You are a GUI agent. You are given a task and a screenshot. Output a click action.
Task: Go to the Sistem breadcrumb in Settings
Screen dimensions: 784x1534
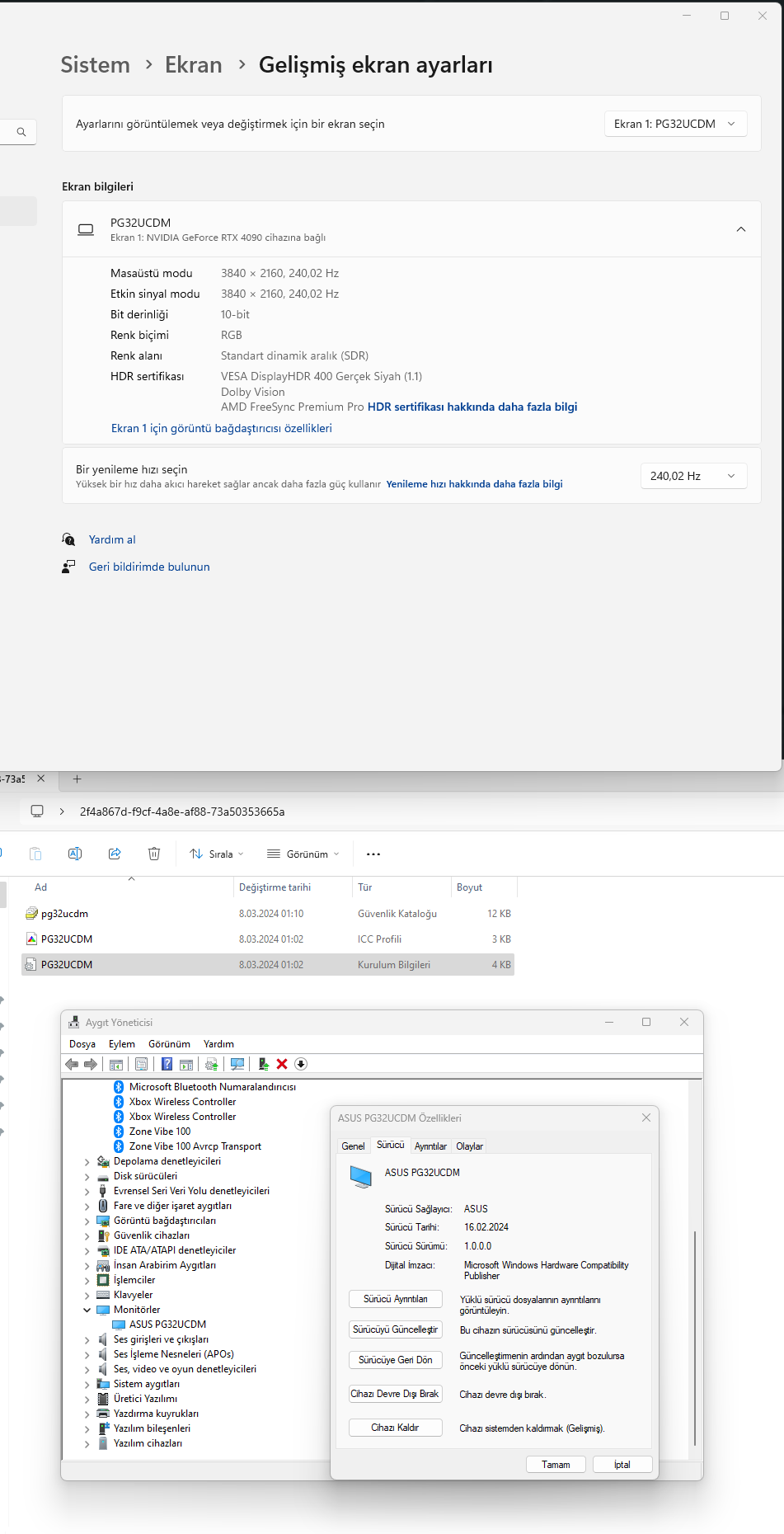tap(96, 64)
